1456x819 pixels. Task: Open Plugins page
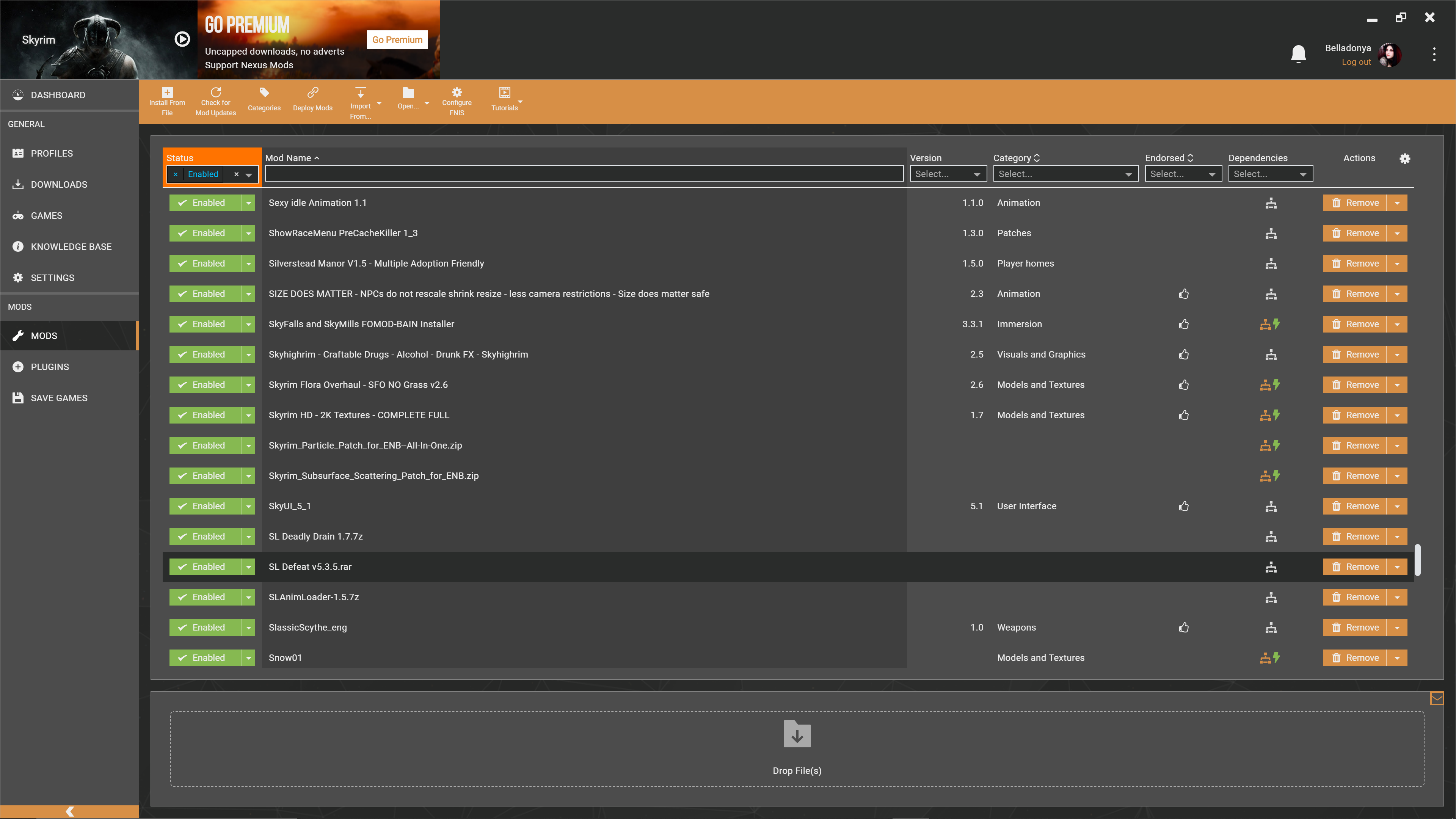pos(69,367)
